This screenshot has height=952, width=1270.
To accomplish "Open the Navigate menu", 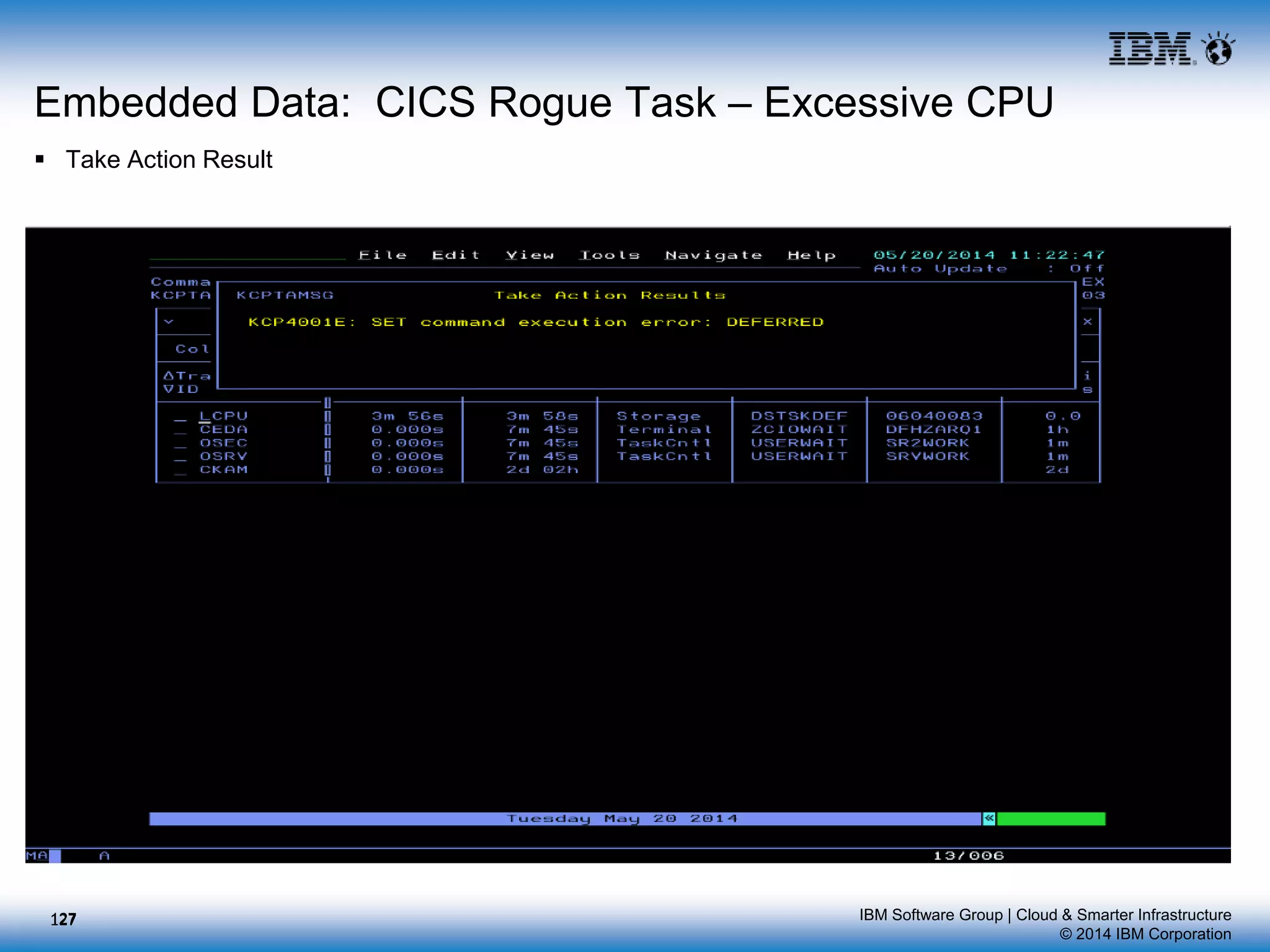I will (x=713, y=255).
